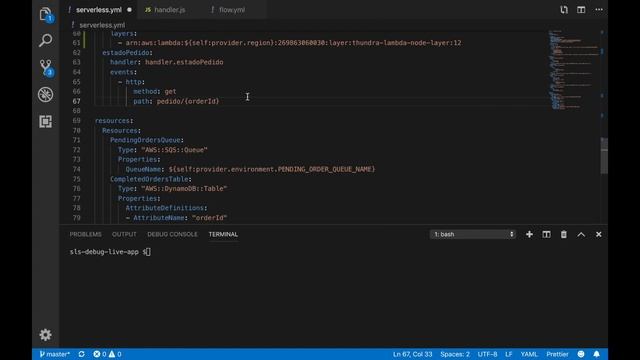Open the Manage gear menu
640x360 pixels.
coord(45,335)
